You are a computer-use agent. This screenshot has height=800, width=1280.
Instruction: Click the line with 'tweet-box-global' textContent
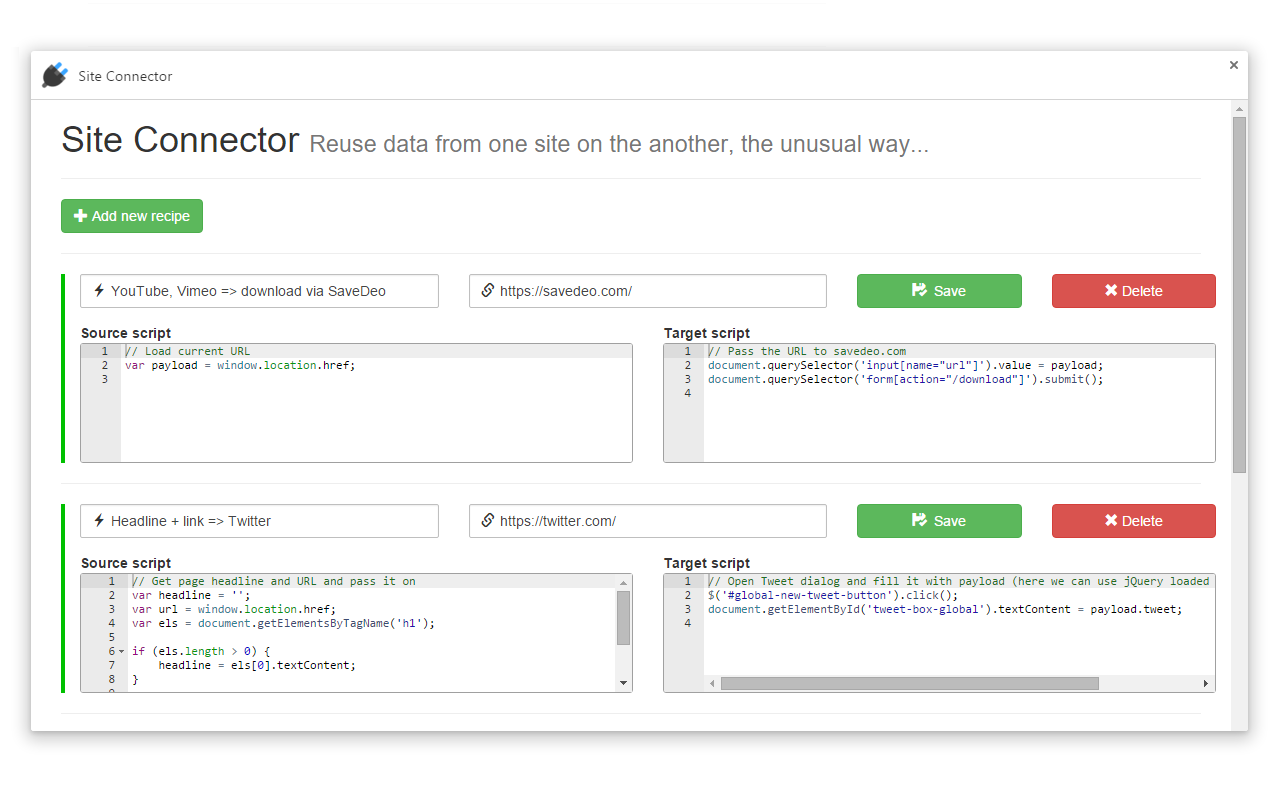click(x=945, y=609)
